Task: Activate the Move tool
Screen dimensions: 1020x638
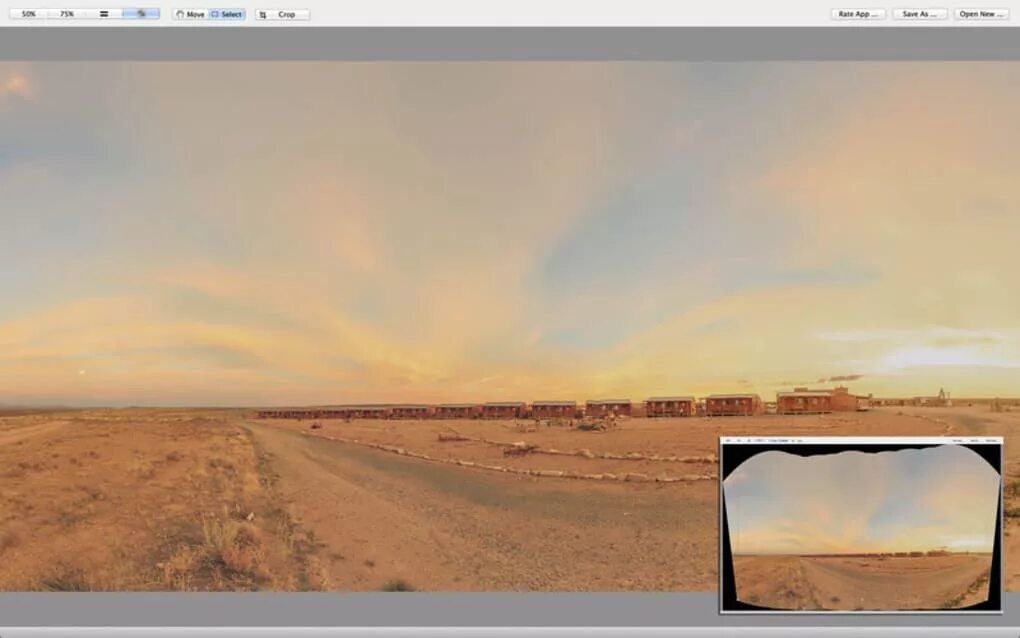Action: click(x=191, y=14)
